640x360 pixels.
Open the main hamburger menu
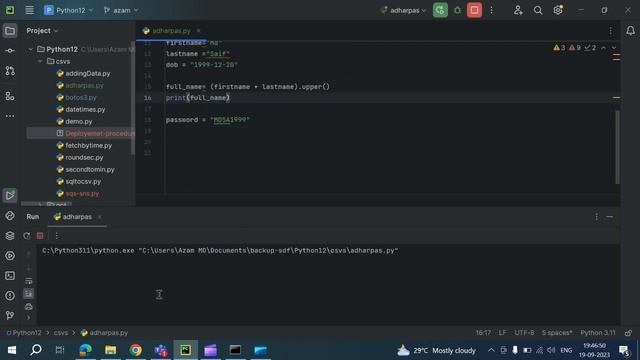[29, 10]
